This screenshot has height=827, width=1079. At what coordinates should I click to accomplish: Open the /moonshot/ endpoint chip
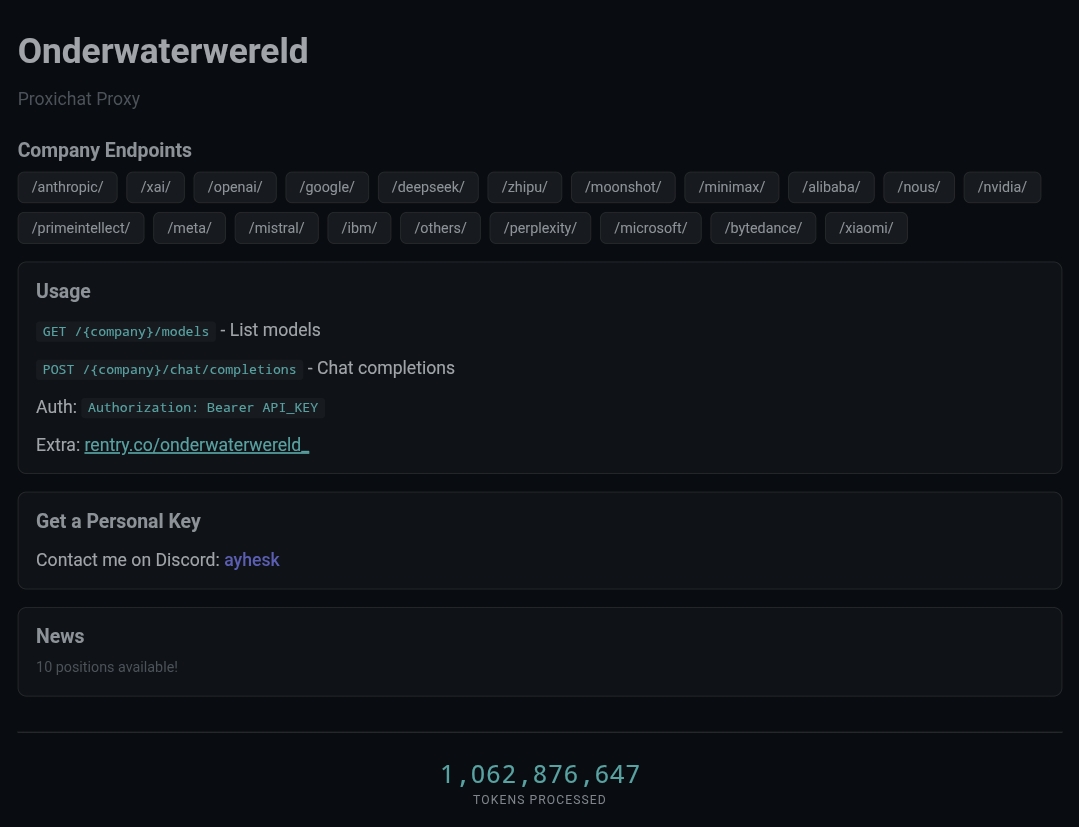click(x=623, y=187)
